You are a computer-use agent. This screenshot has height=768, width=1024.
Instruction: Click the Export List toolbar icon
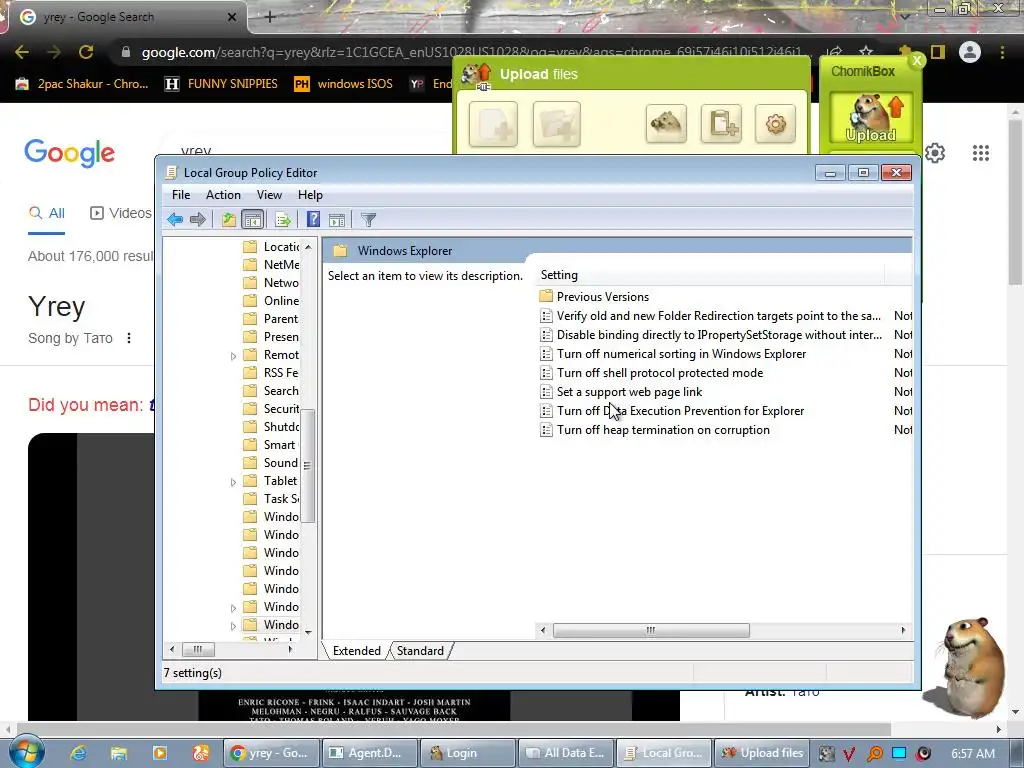[x=283, y=220]
